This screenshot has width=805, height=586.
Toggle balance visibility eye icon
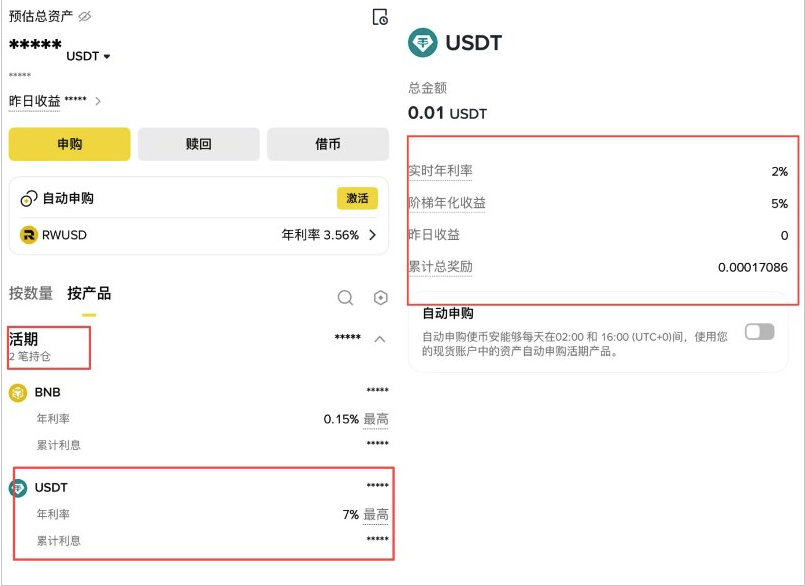(x=85, y=17)
